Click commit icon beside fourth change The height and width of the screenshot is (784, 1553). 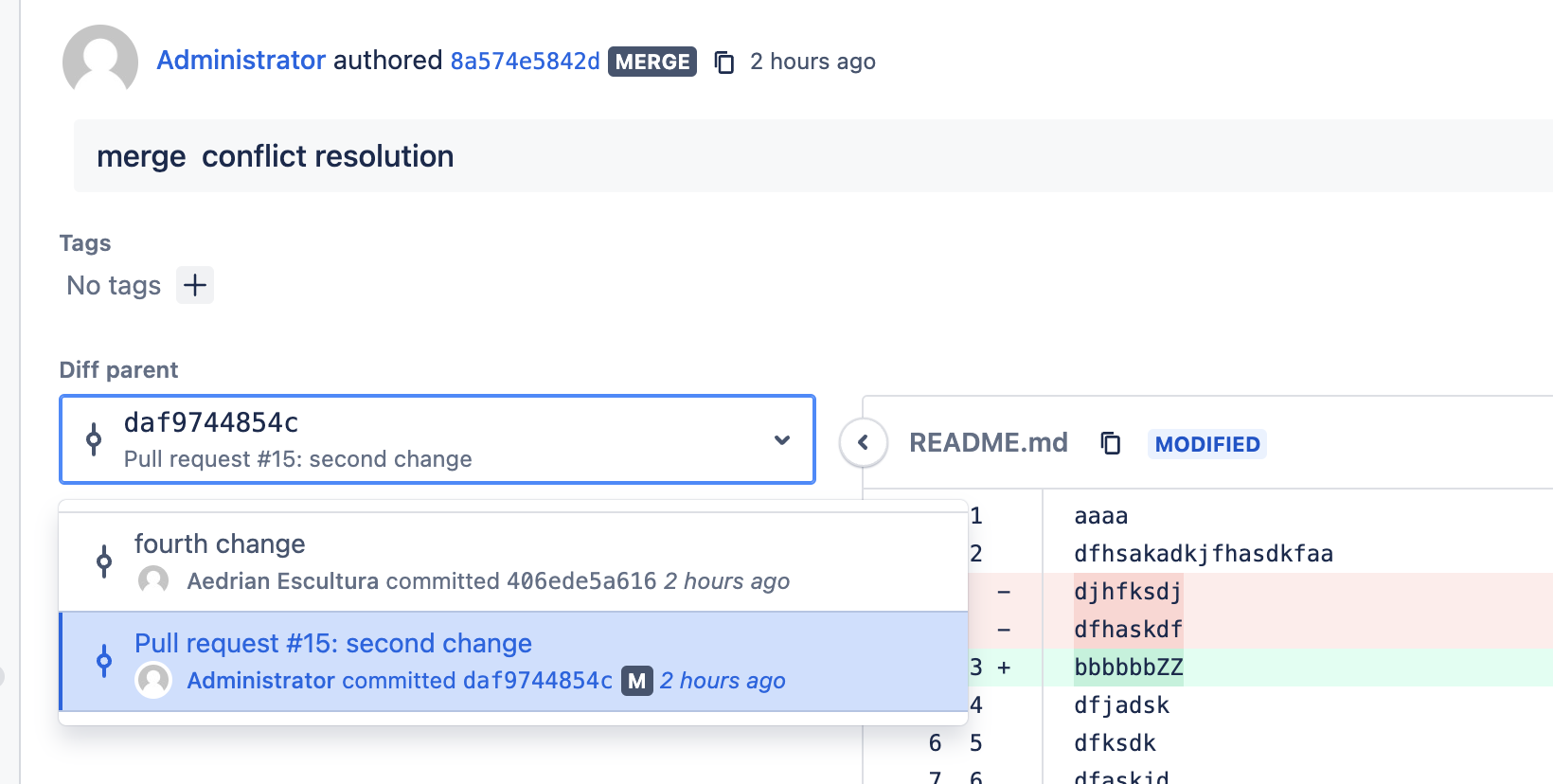coord(104,561)
